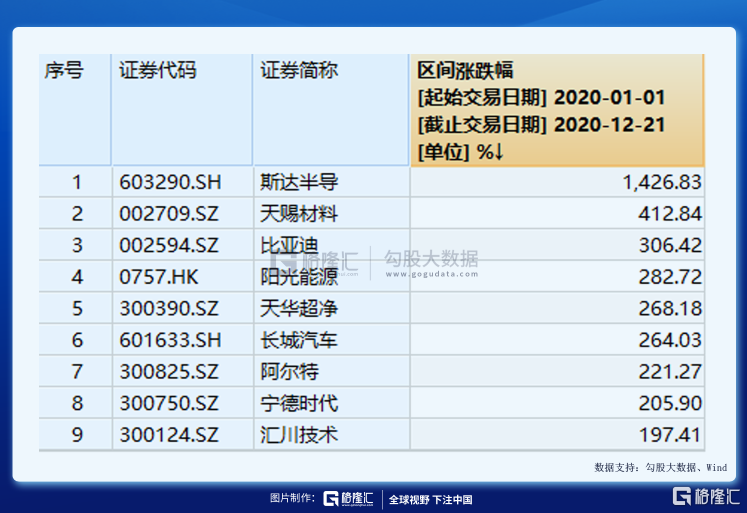Select the 阿尔特 name cell

coord(331,371)
